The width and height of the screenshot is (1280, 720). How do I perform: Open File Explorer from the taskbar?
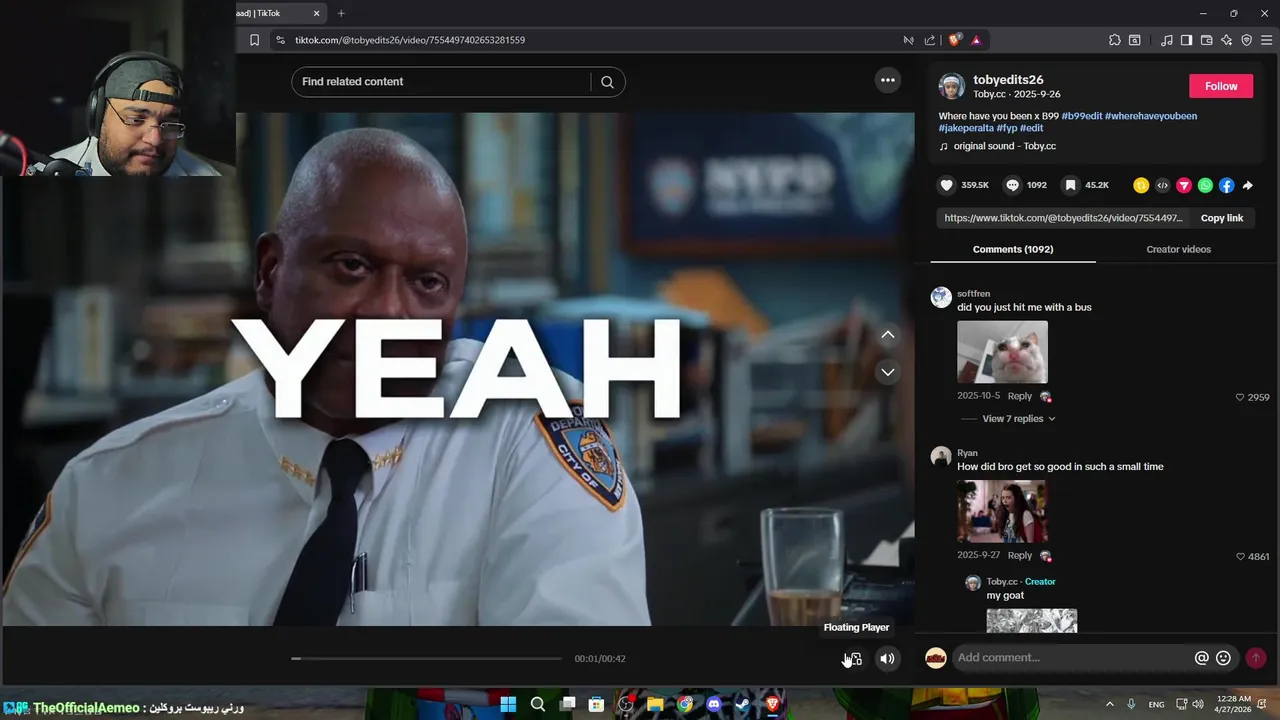click(655, 704)
